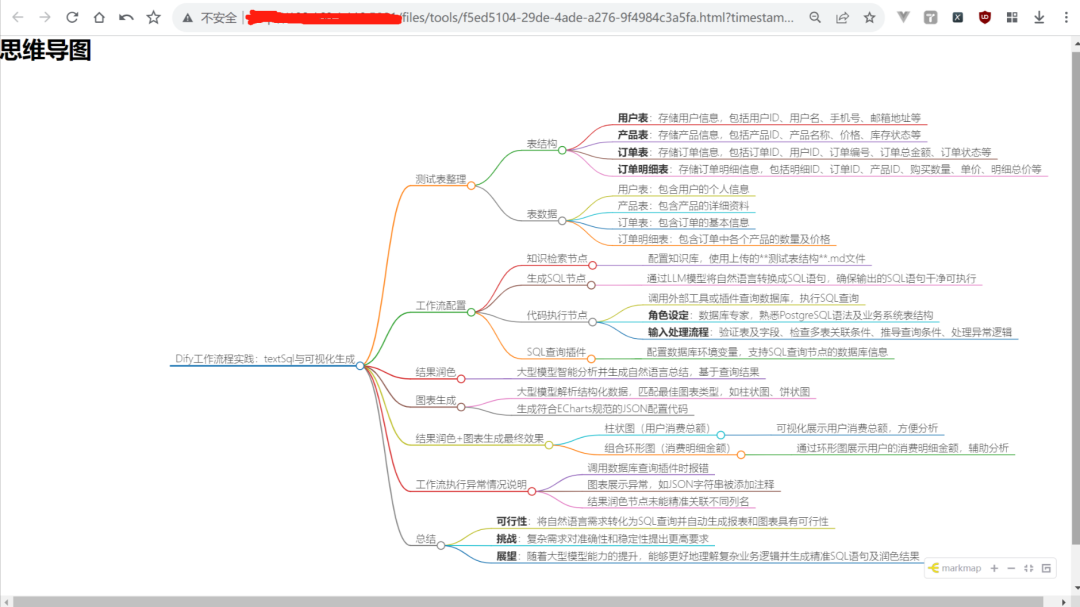Open the dark X extension icon
Screen dimensions: 1080x607
(957, 17)
